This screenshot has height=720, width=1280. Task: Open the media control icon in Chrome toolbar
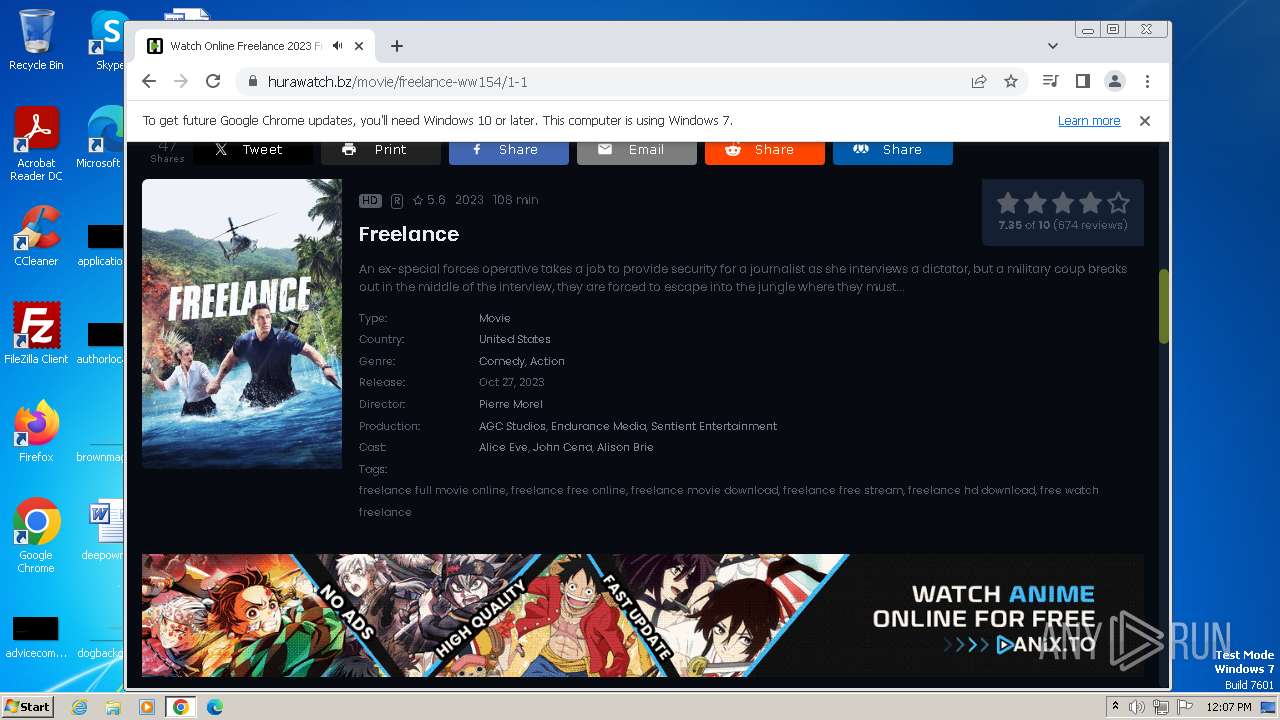1050,81
